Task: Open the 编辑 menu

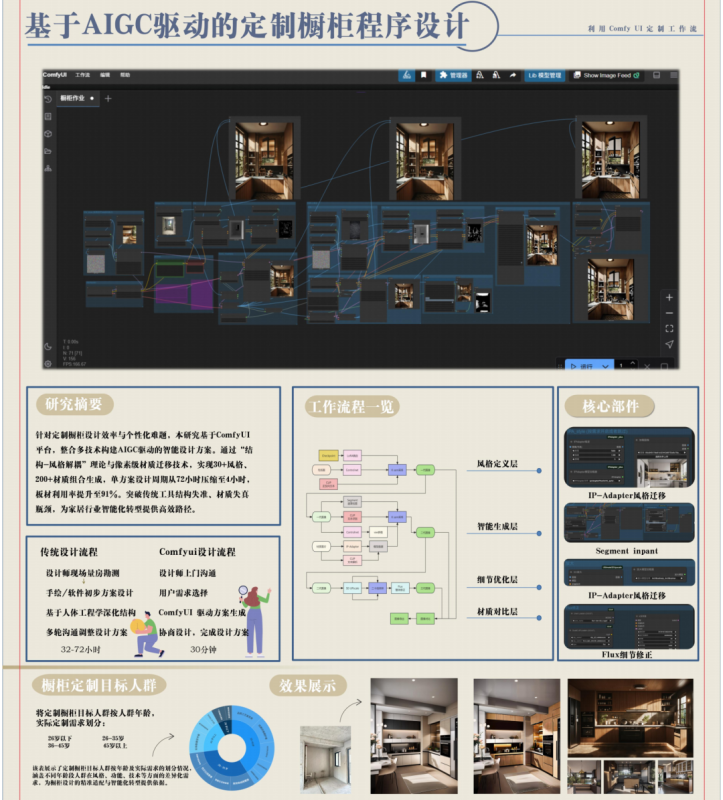Action: pyautogui.click(x=105, y=75)
